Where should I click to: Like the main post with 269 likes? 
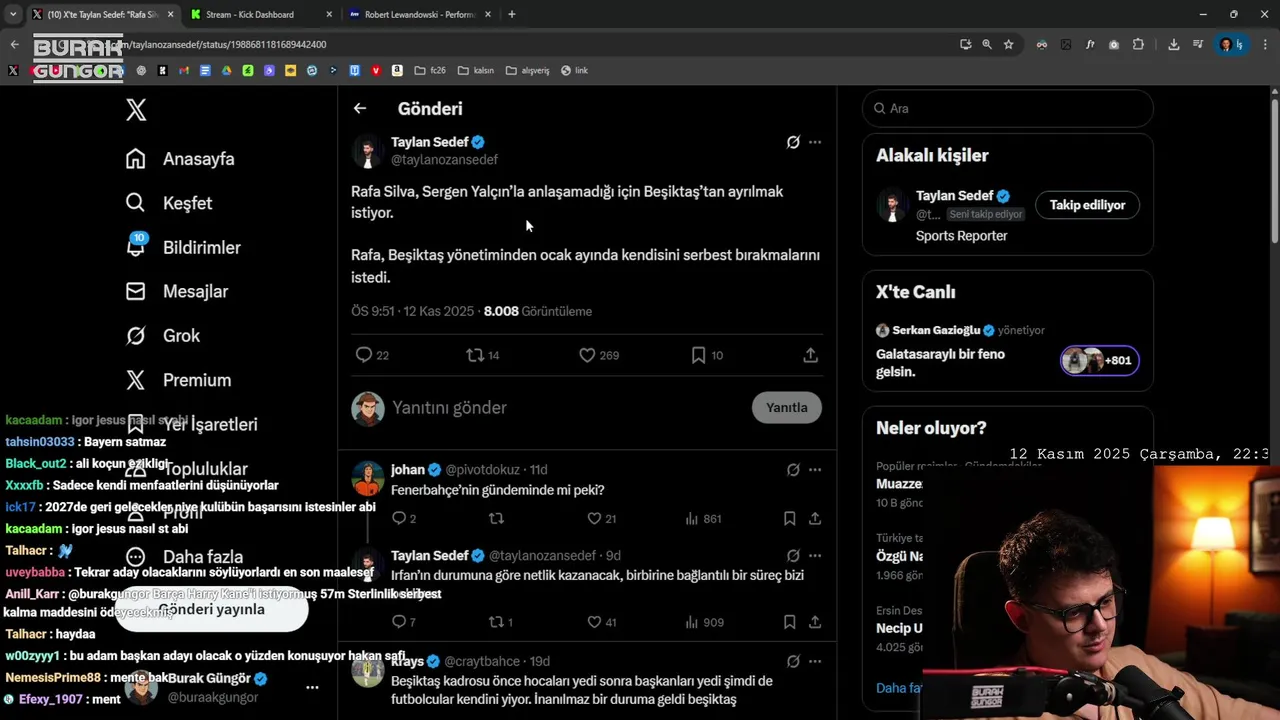pos(599,355)
